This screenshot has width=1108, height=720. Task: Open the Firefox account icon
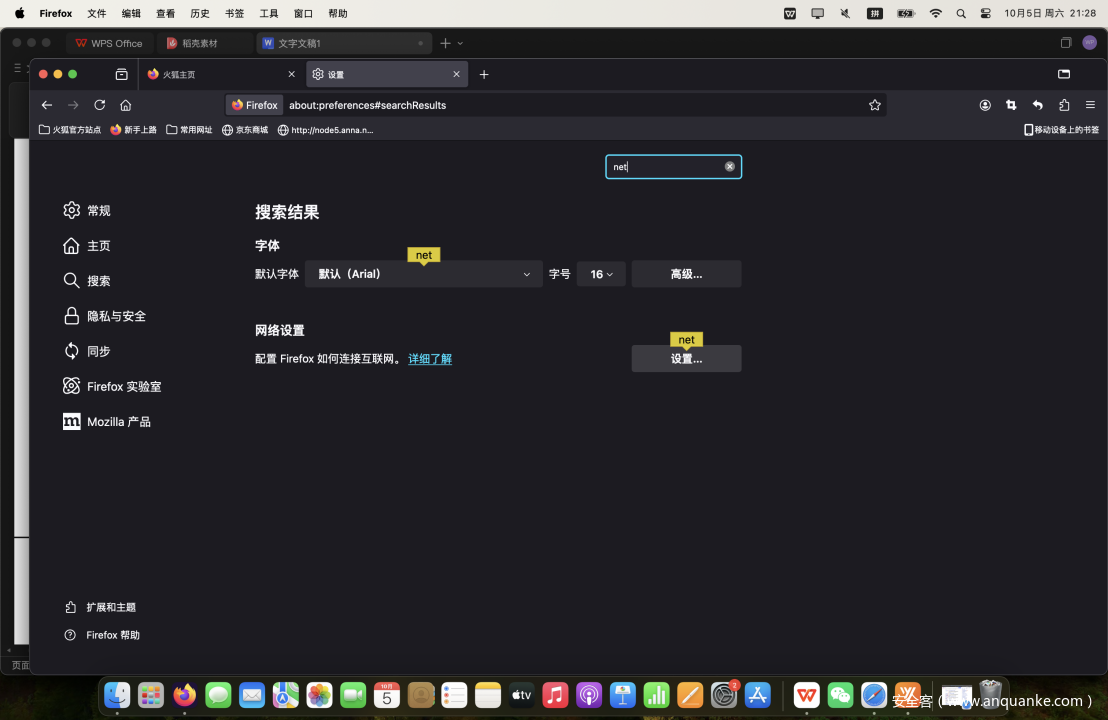pos(985,105)
